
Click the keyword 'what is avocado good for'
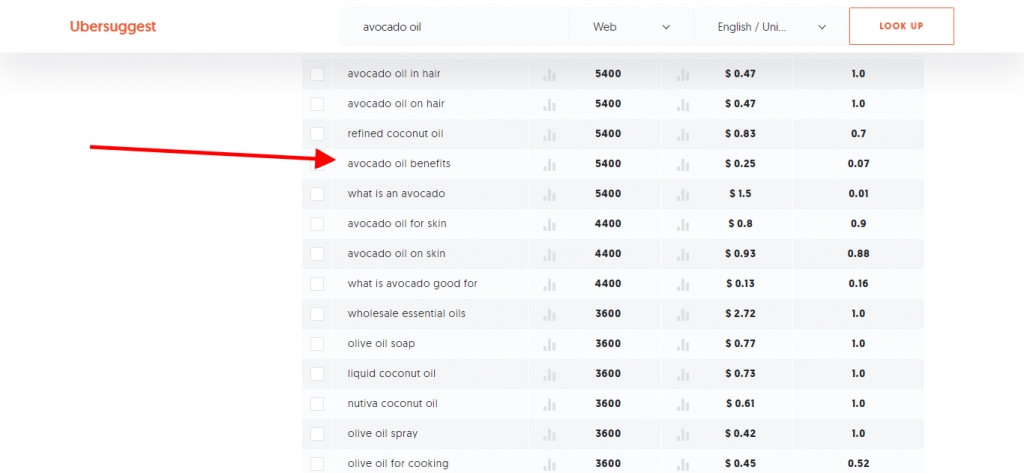click(413, 284)
